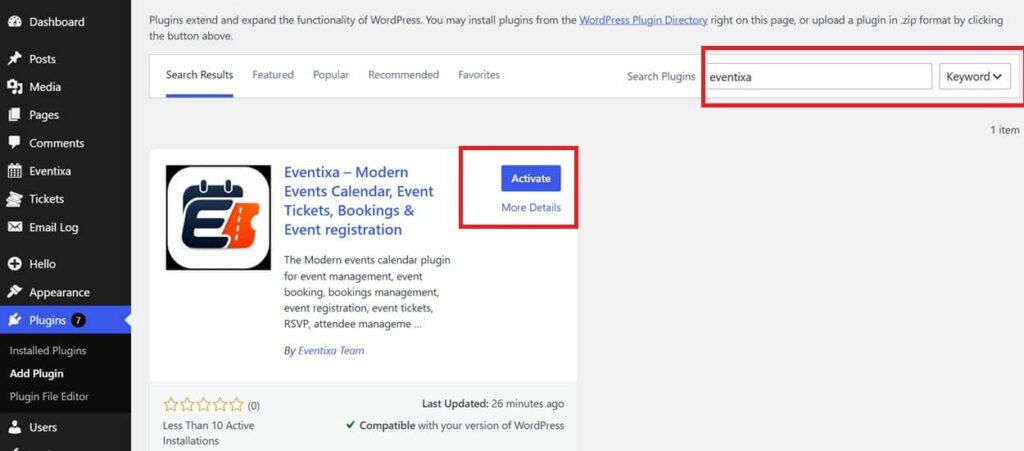Viewport: 1024px width, 451px height.
Task: Open More Details for Eventixa
Action: 531,208
